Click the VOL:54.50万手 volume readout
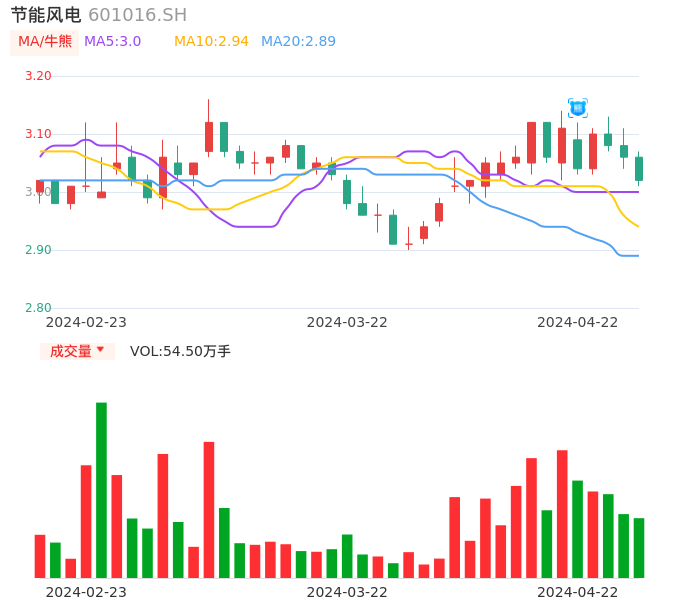Screen dimensions: 686x606 coord(180,351)
